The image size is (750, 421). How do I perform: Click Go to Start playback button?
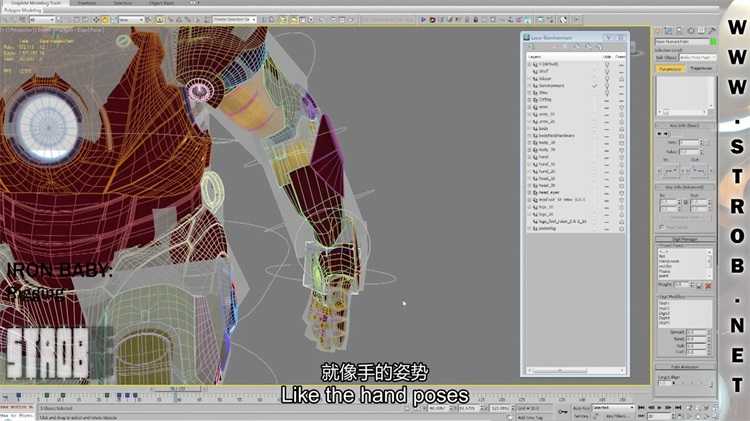pos(641,408)
